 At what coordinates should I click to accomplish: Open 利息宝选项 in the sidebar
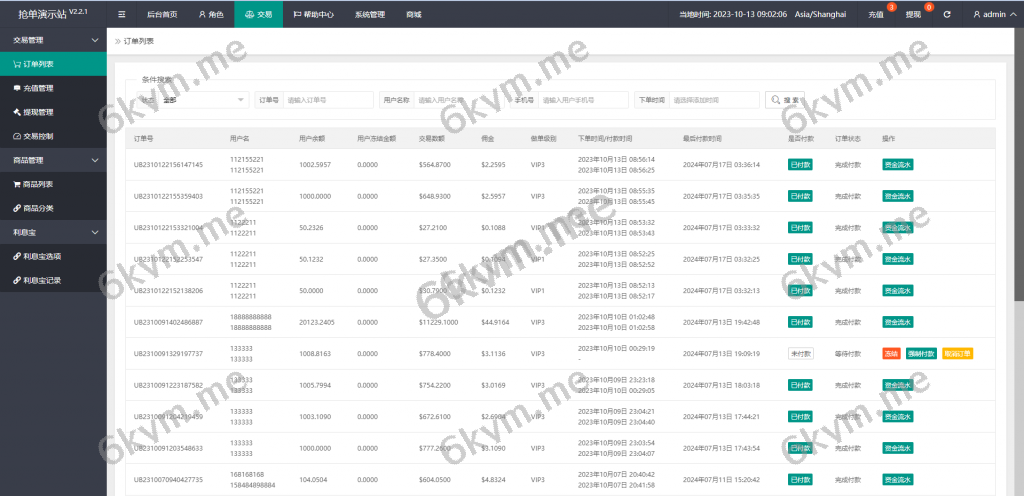click(x=53, y=256)
